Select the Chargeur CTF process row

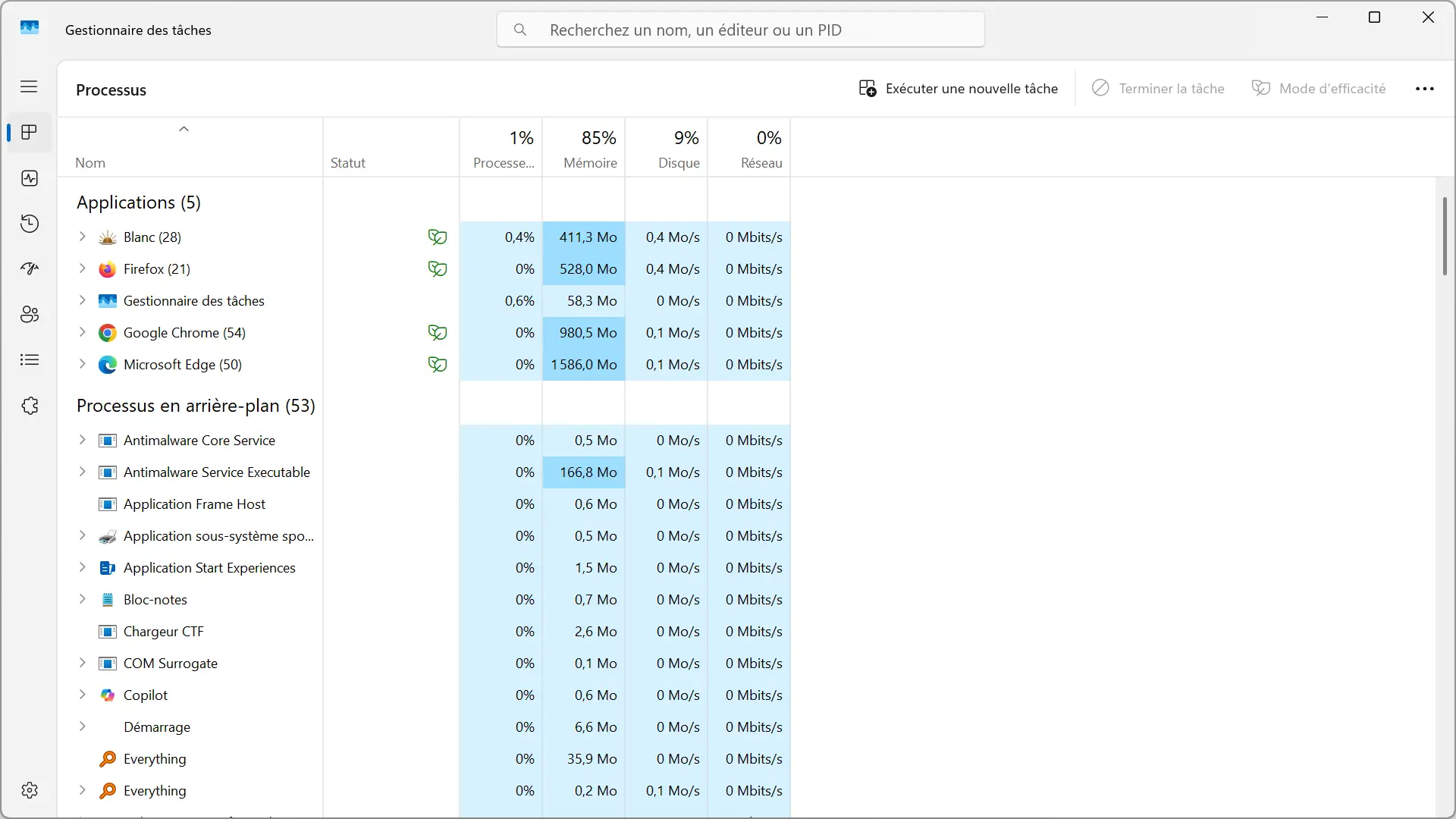click(424, 632)
